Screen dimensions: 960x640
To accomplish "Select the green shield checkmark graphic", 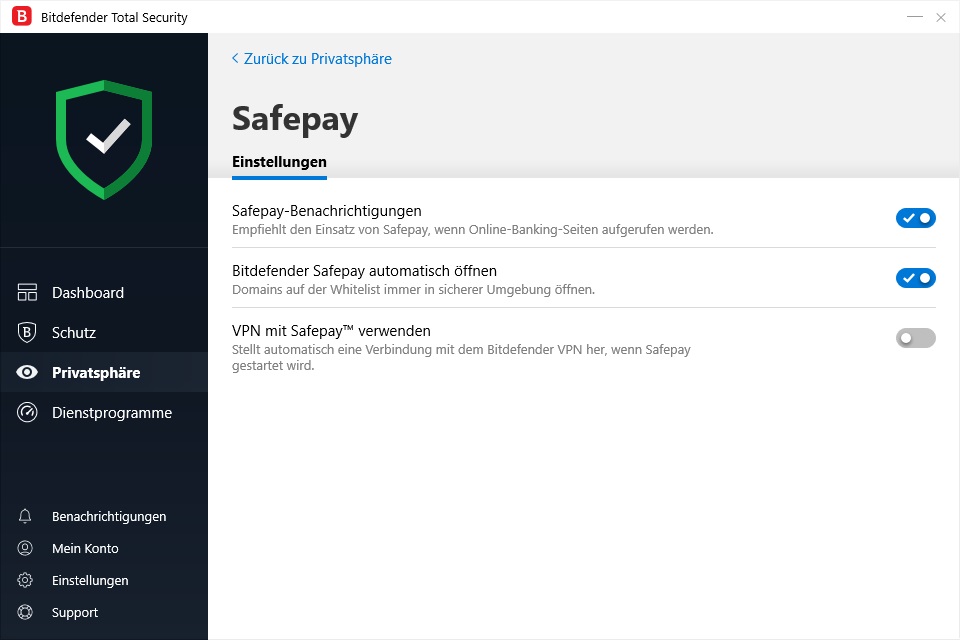I will [104, 138].
